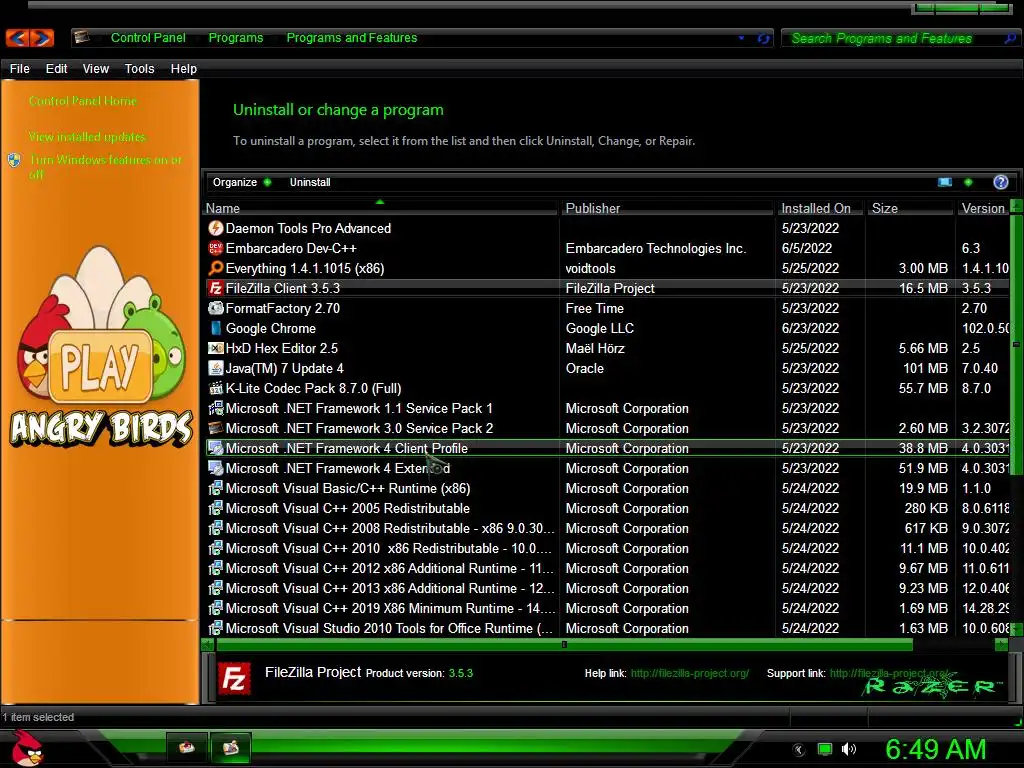This screenshot has width=1024, height=768.
Task: Click the .NET Framework 1.1 Service Pack icon
Action: [x=216, y=408]
